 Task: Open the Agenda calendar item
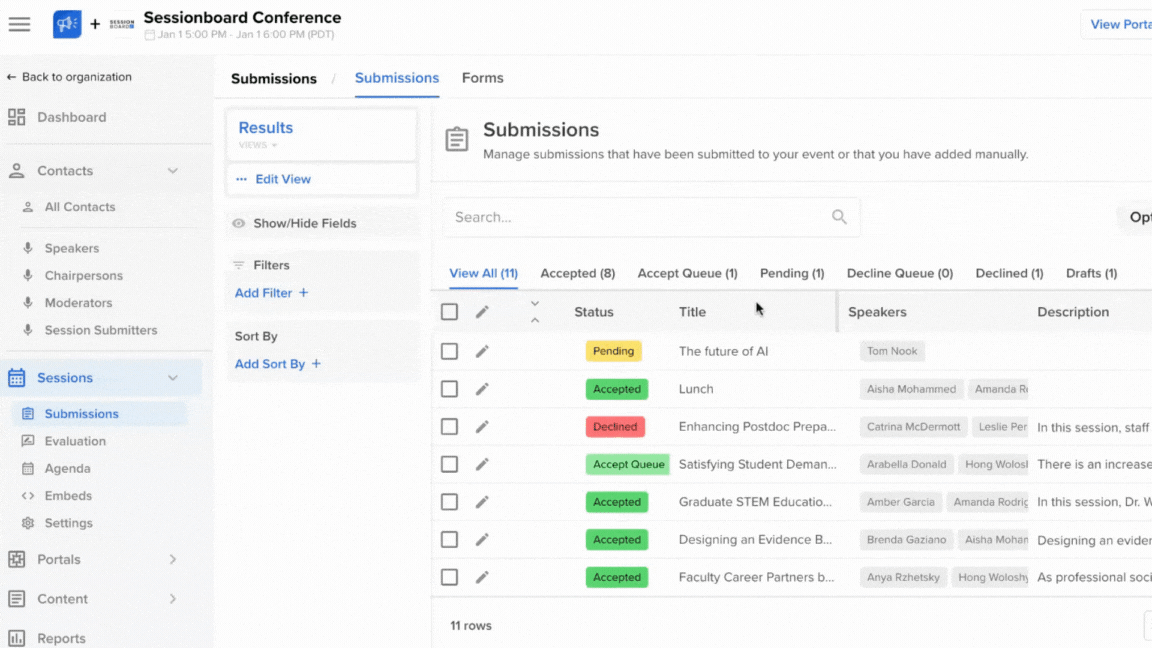click(67, 468)
